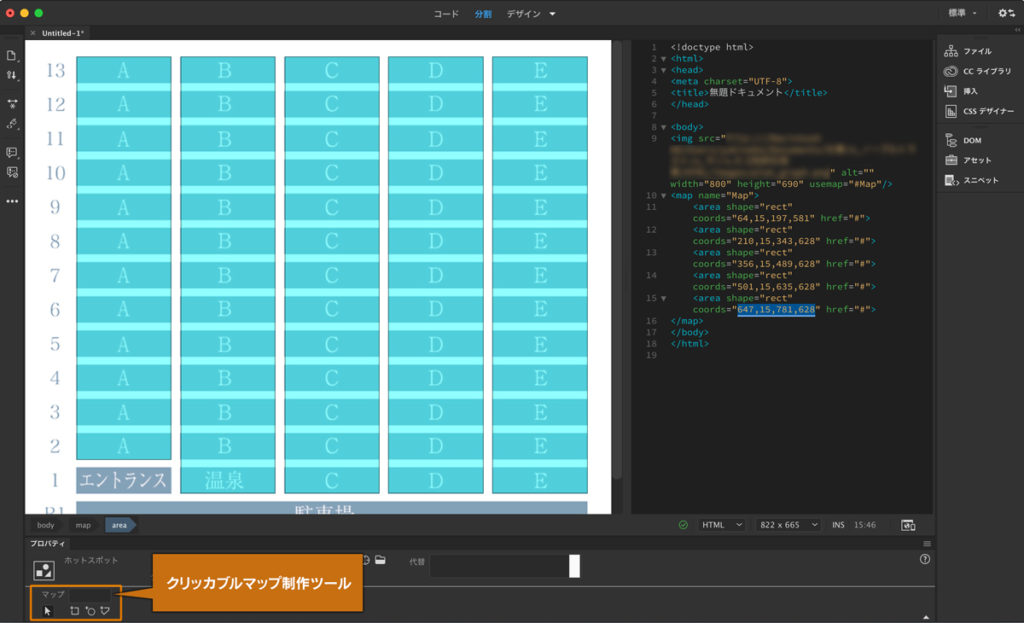Select the oval hotspot tool
The image size is (1024, 623).
(90, 611)
